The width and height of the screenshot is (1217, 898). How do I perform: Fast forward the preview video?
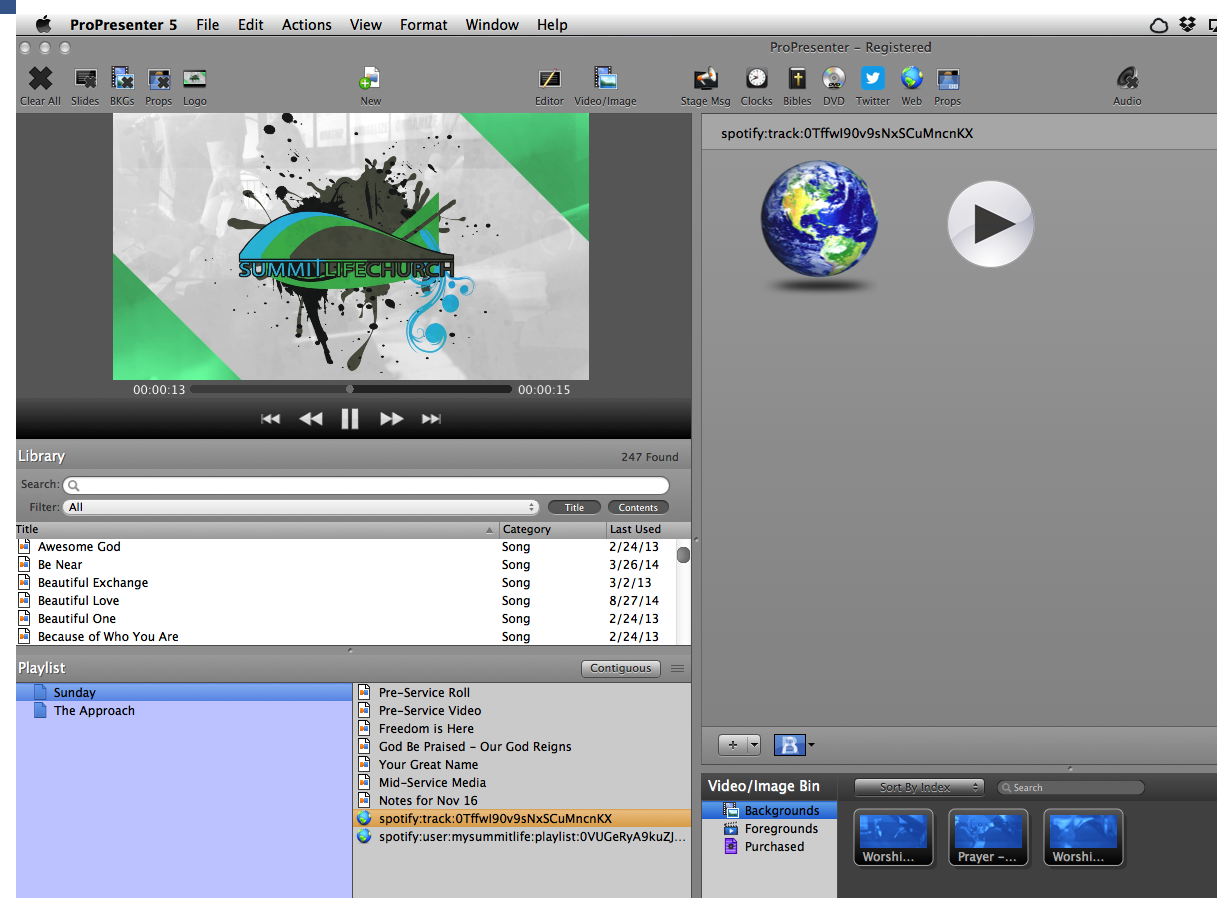(x=391, y=419)
